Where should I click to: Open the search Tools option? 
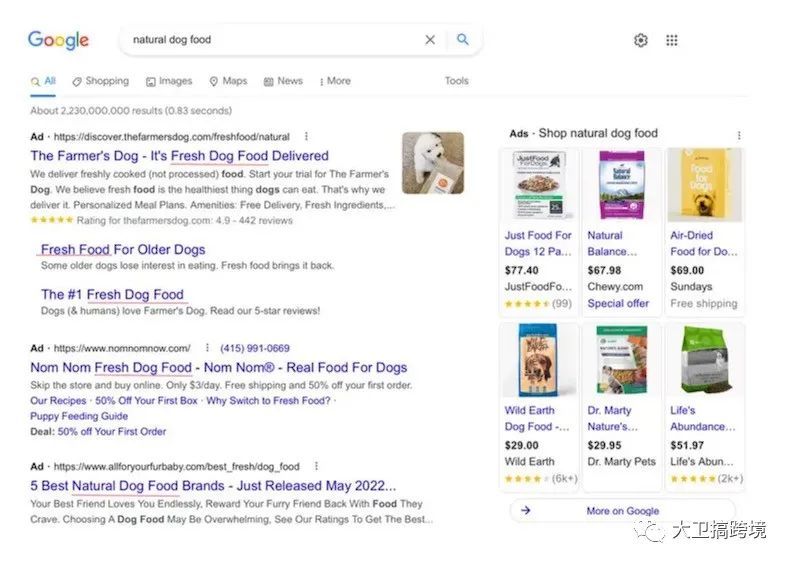click(456, 81)
